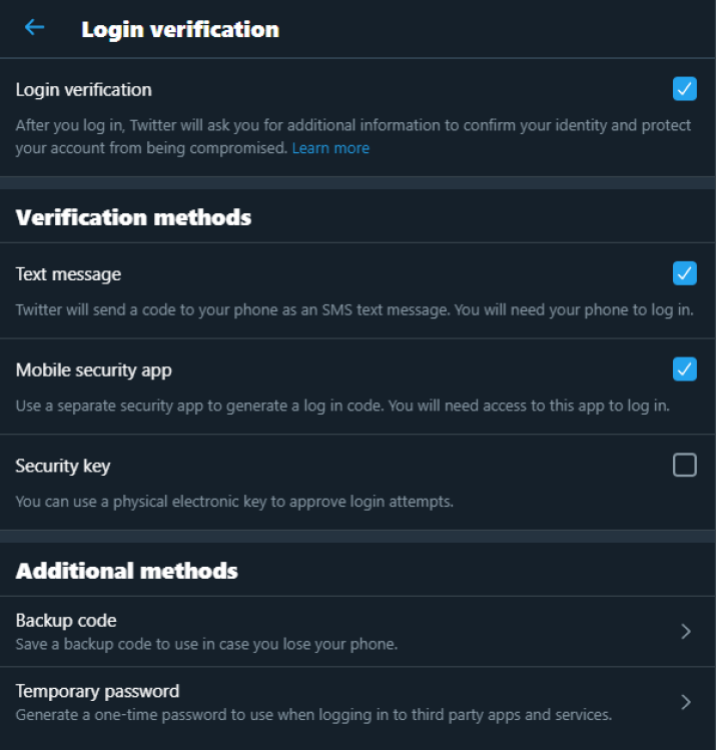Click the 'Generate a one-time password' description

[x=314, y=715]
